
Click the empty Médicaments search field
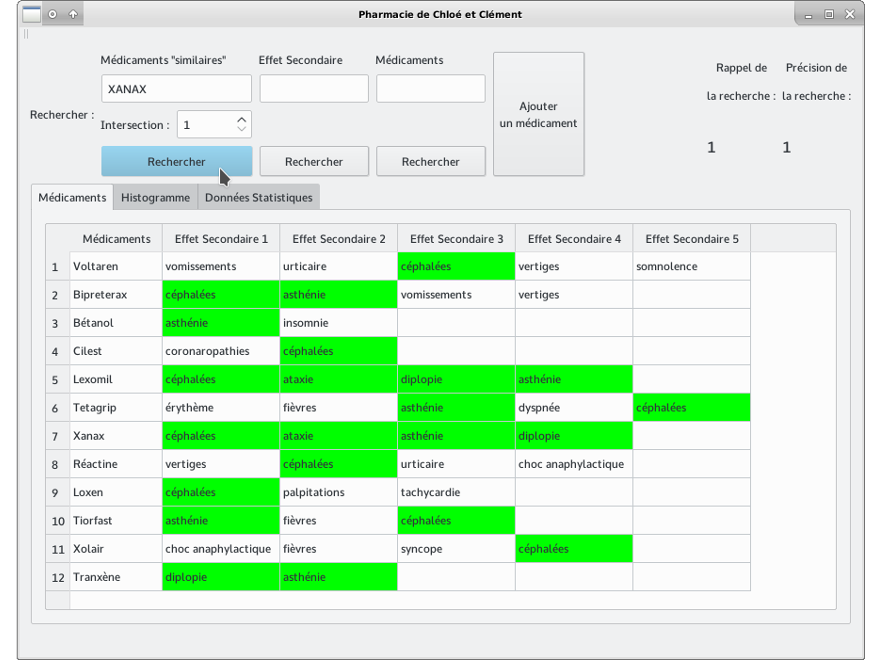coord(430,88)
